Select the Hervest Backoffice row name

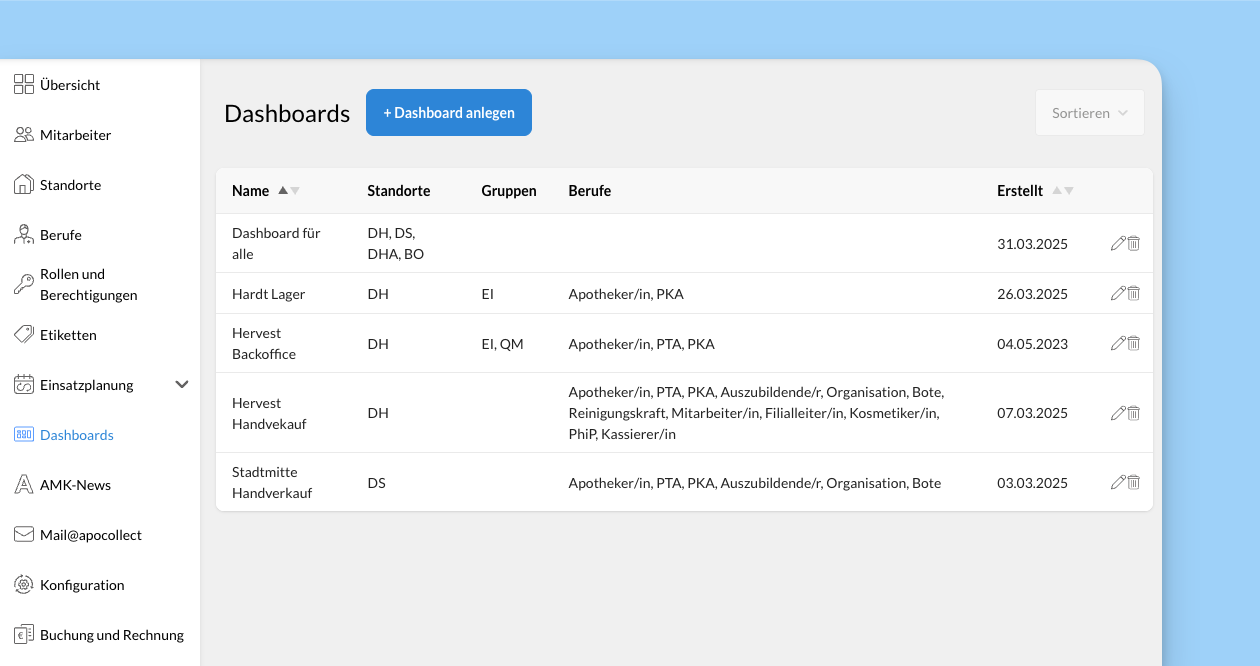tap(264, 343)
